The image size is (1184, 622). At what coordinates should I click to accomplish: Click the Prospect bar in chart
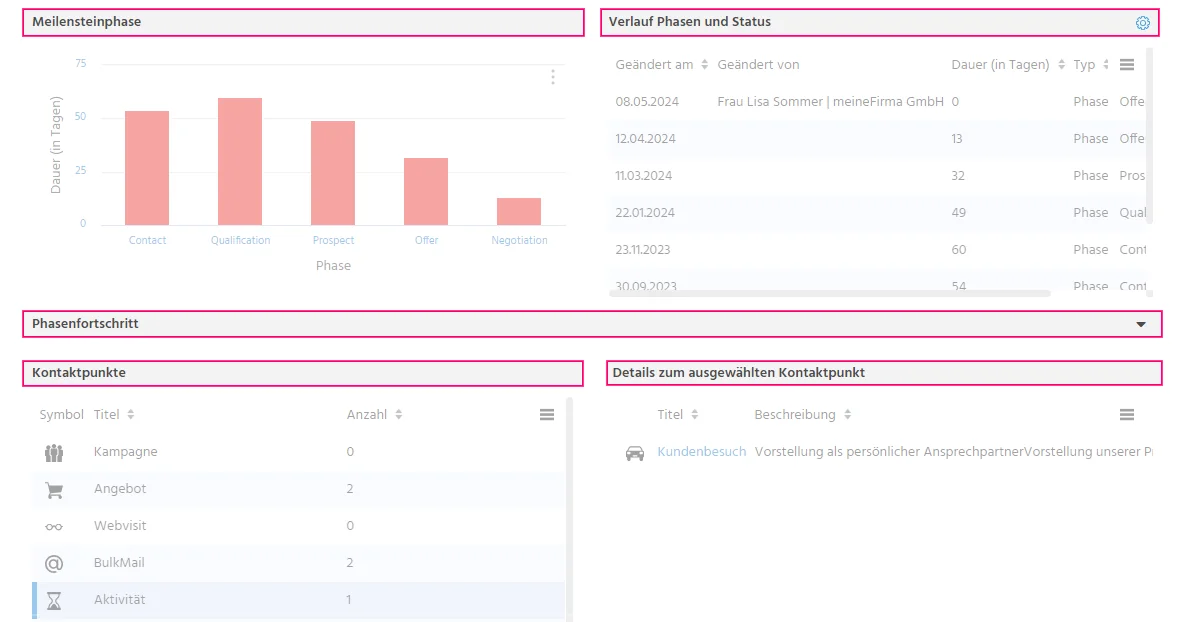333,173
